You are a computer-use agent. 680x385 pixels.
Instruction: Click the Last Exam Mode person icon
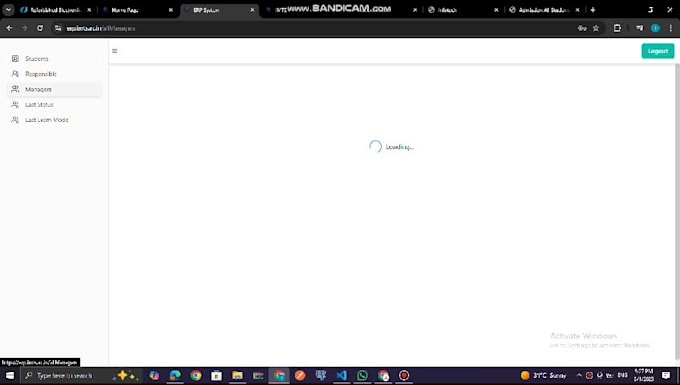(x=15, y=120)
